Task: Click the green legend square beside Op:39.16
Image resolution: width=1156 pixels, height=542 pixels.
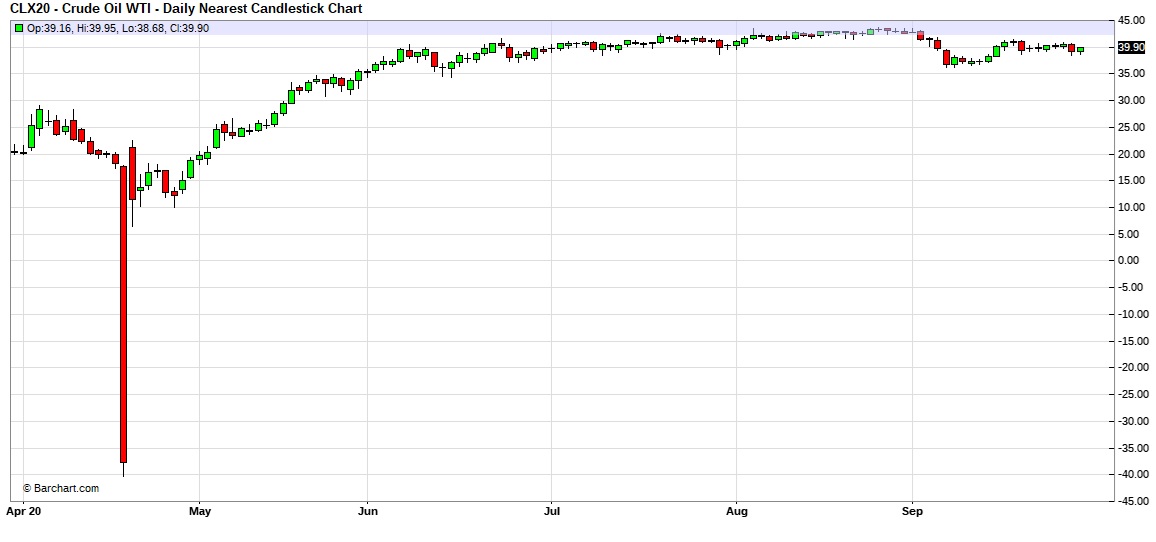Action: coord(19,28)
